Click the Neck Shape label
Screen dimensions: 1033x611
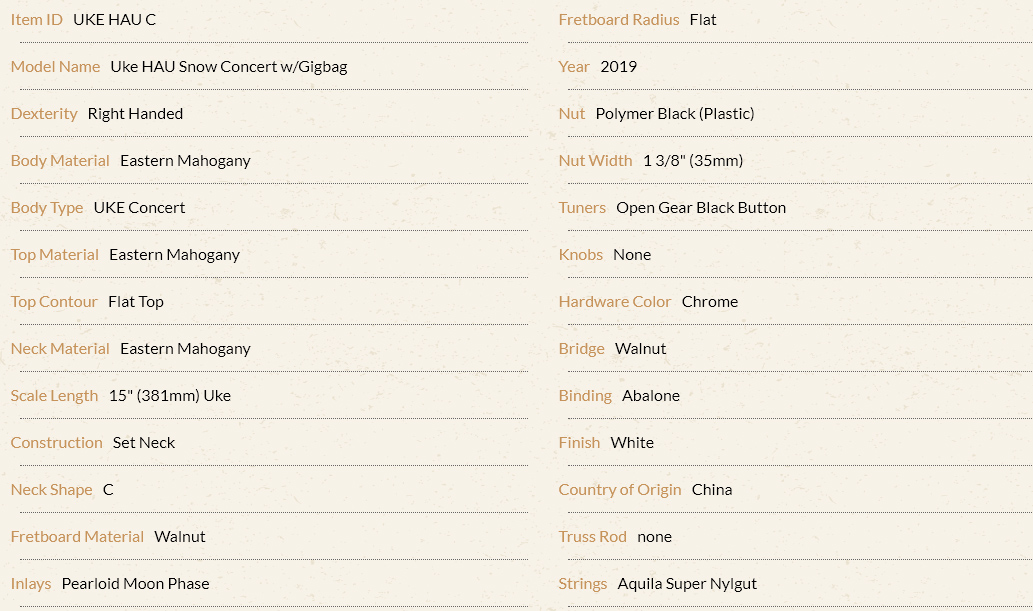pos(51,490)
